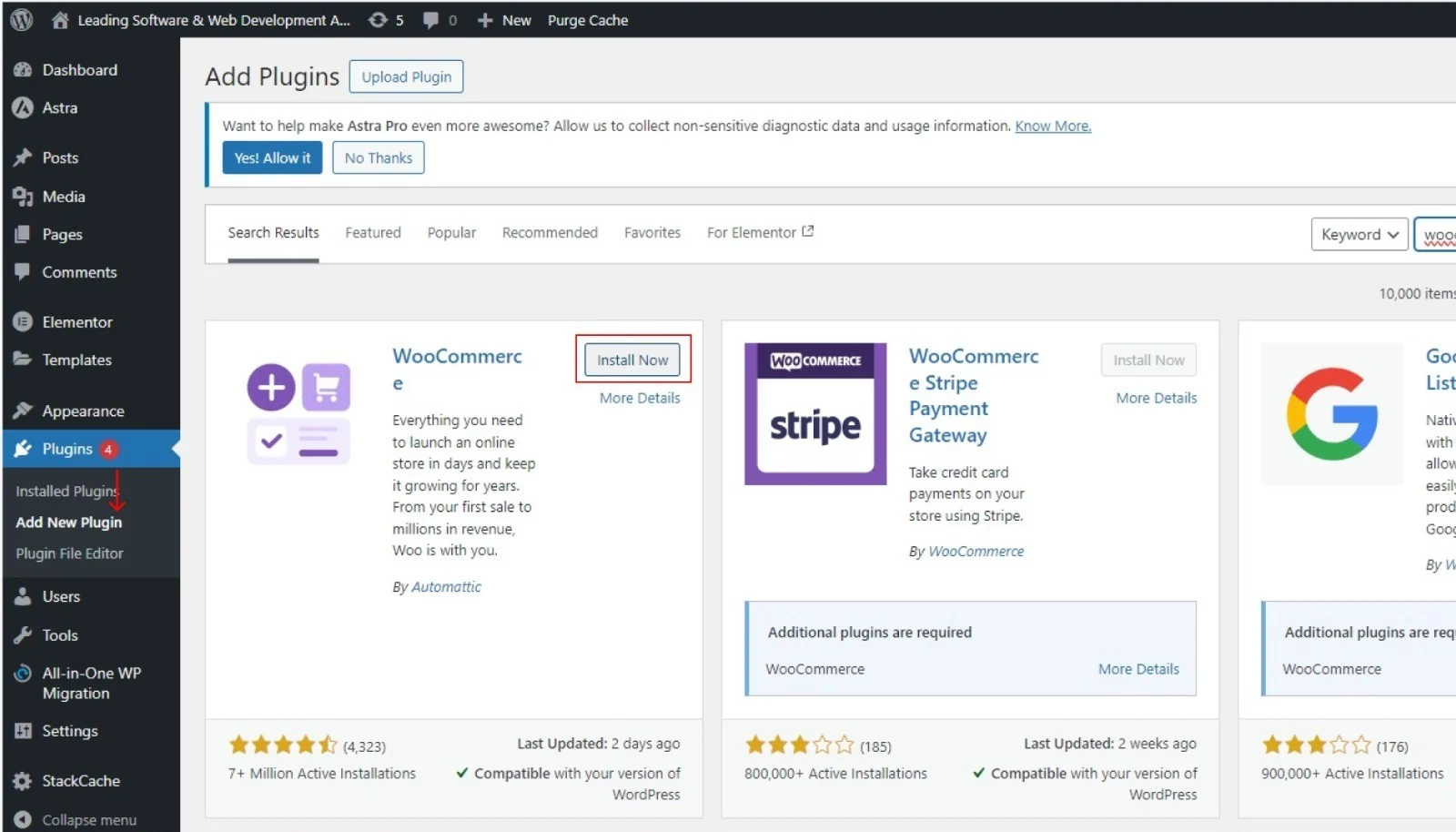Click the Appearance paintbrush icon
The image size is (1456, 832).
coord(23,411)
